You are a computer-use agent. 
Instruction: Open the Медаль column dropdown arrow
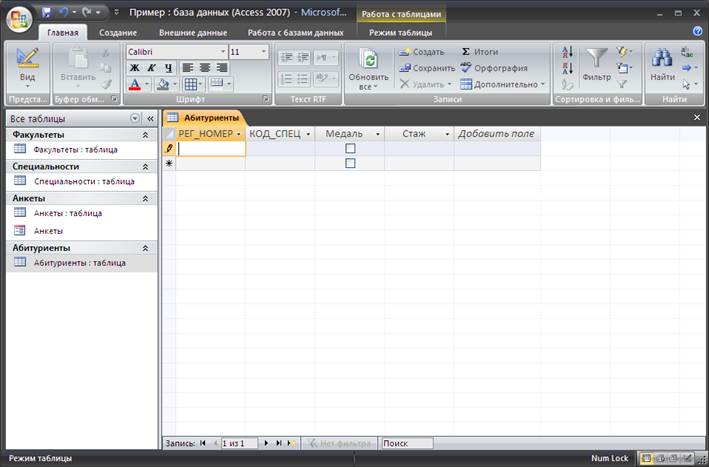click(x=378, y=134)
